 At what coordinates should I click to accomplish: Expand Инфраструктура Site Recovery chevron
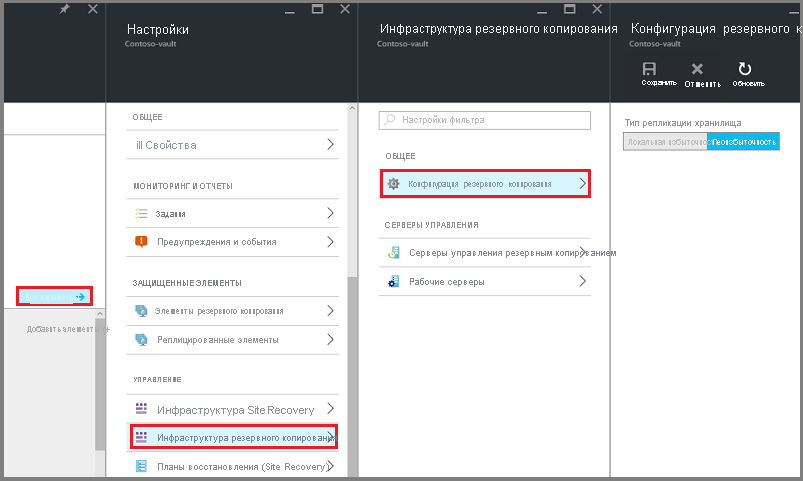330,408
